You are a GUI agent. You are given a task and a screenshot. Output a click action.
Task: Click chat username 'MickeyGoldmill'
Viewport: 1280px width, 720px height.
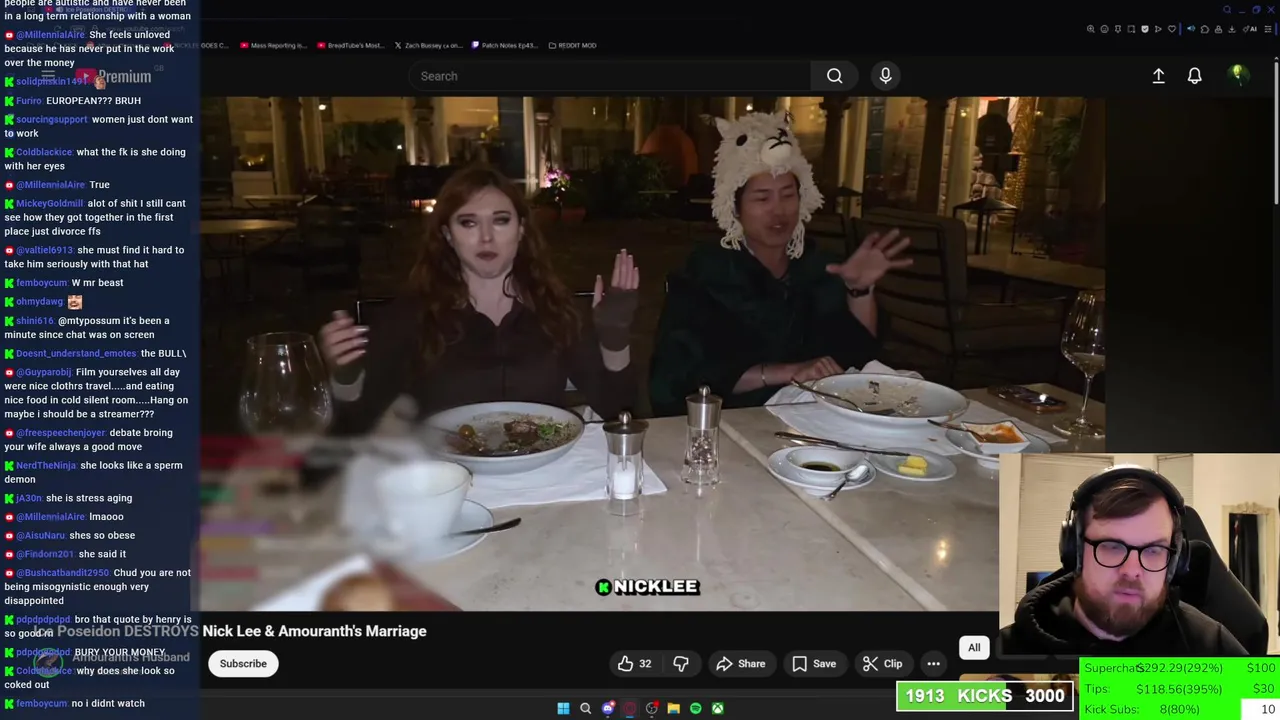(x=50, y=204)
